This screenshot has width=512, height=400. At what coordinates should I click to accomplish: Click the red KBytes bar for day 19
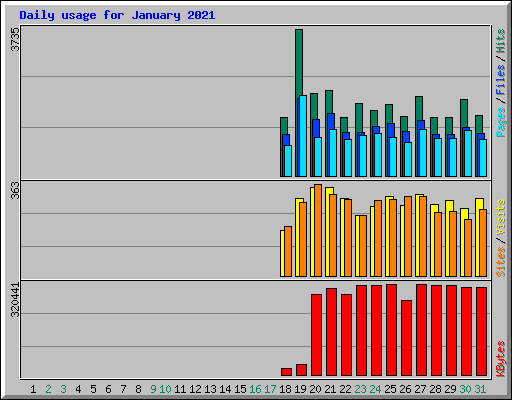[301, 370]
